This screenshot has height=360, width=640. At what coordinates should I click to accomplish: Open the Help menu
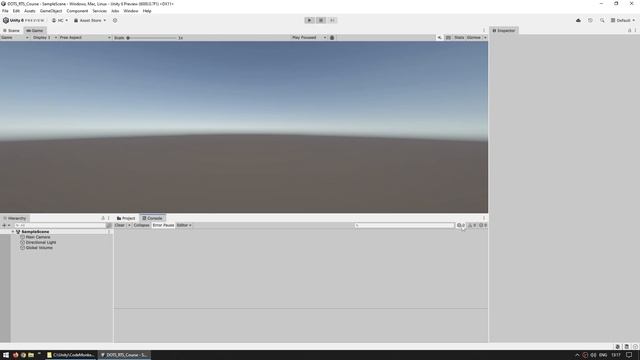click(147, 11)
